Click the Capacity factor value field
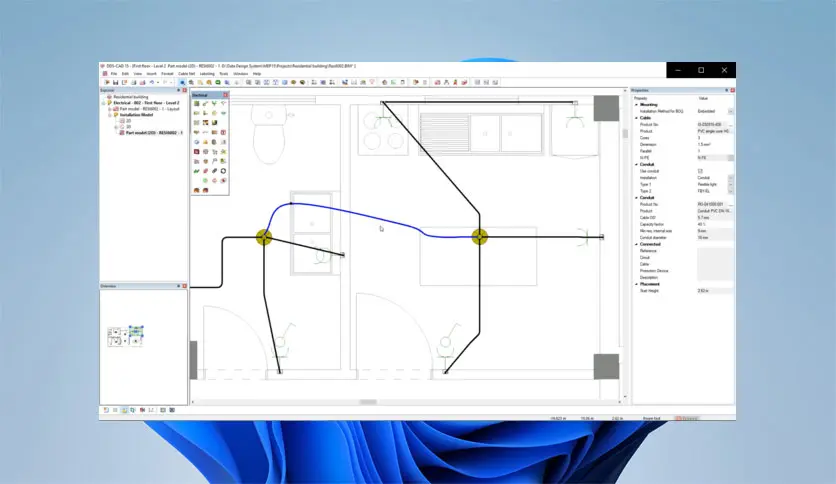Screen dimensions: 836x484 (715, 224)
